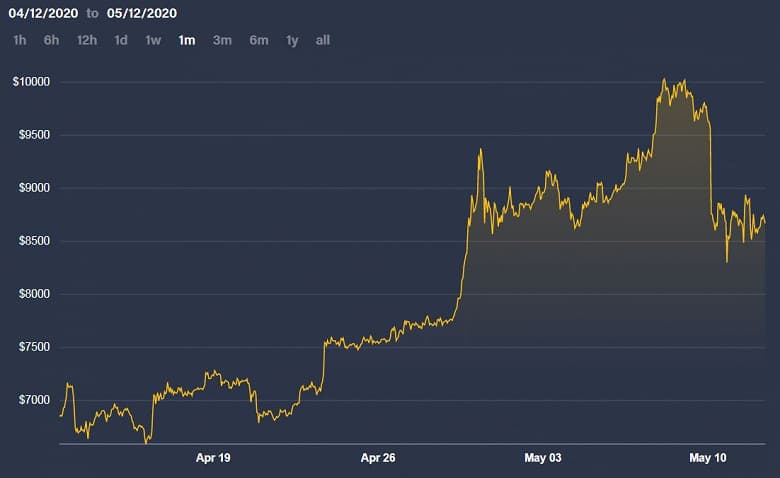
Task: Display the 1y price history
Action: [291, 40]
